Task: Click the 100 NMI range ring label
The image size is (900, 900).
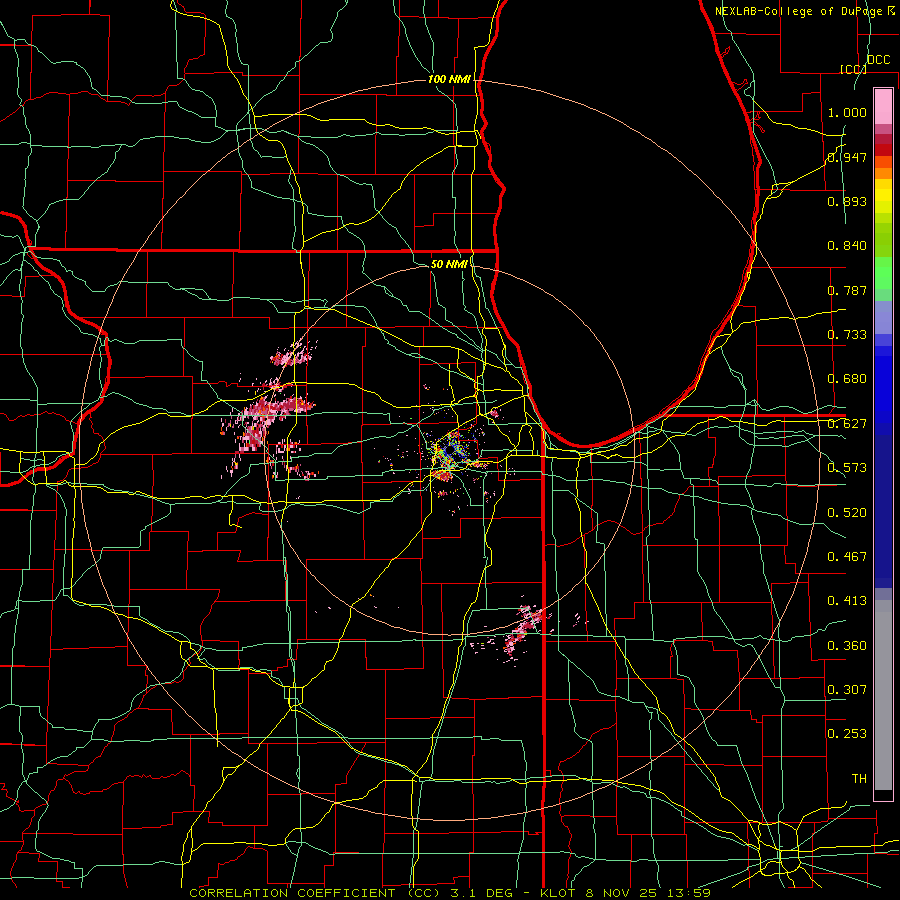Action: (449, 79)
